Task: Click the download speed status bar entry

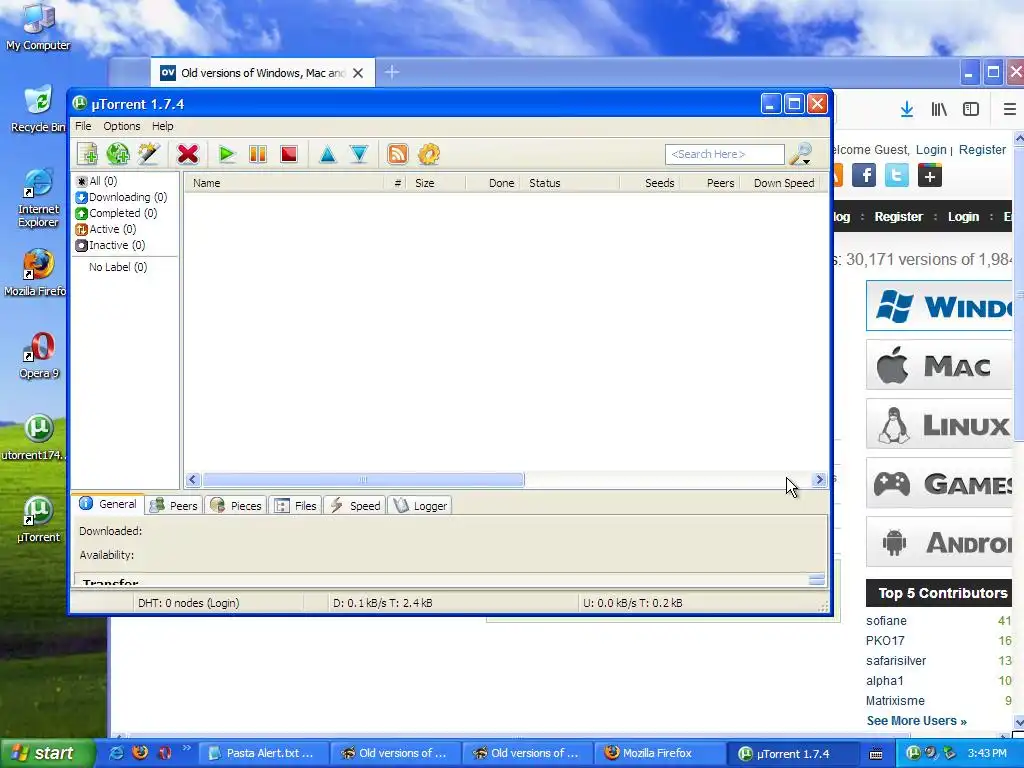Action: [x=383, y=603]
